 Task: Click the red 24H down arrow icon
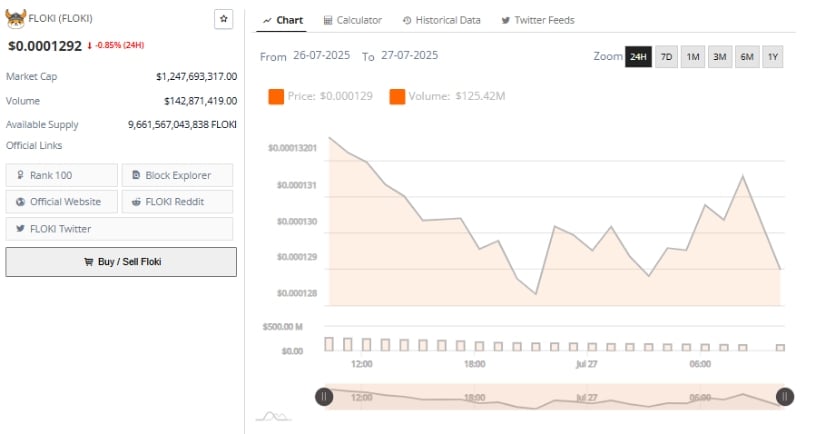tap(89, 46)
